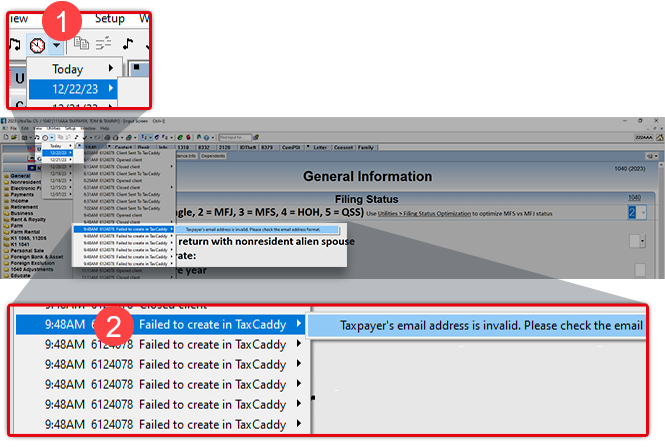Open the Window menu
This screenshot has width=665, height=447.
tap(88, 128)
